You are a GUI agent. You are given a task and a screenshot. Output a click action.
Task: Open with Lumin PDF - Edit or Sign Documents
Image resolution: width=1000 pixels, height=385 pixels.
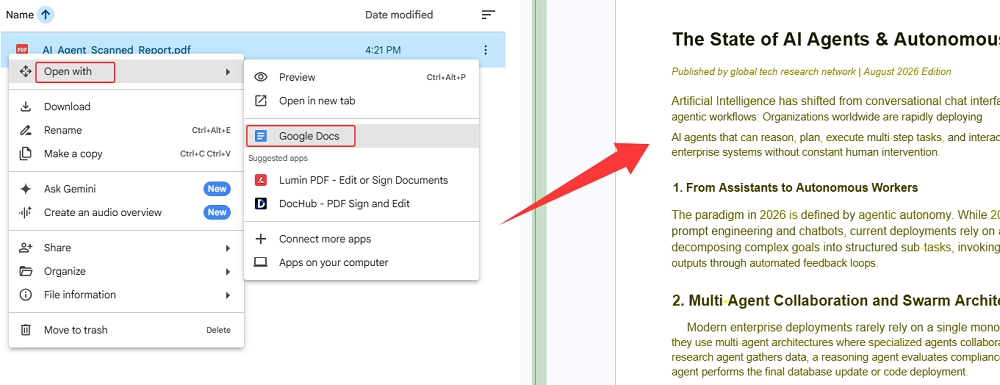(362, 180)
